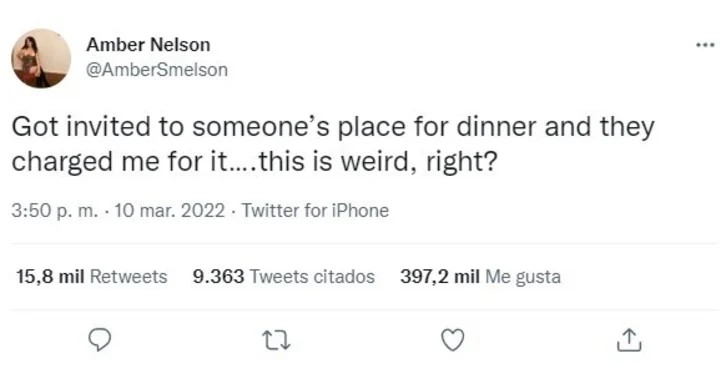The height and width of the screenshot is (369, 720).
Task: Open Amber Nelson's profile picture
Action: coord(41,58)
